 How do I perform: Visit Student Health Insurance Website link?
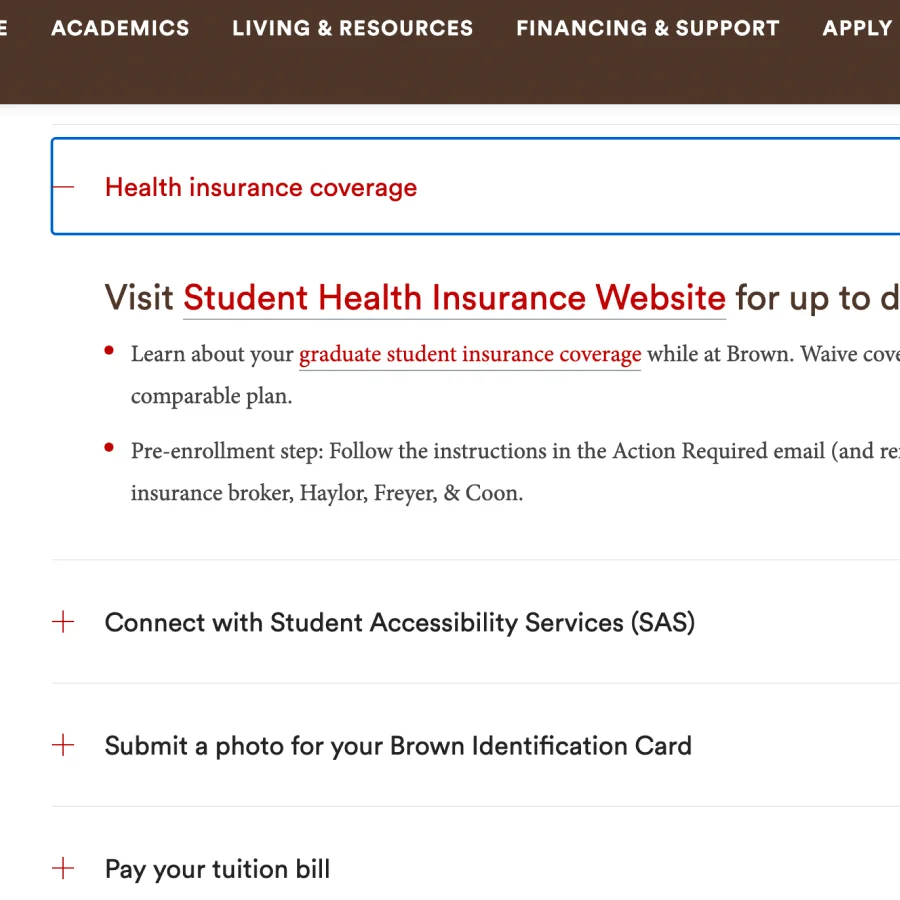click(455, 298)
